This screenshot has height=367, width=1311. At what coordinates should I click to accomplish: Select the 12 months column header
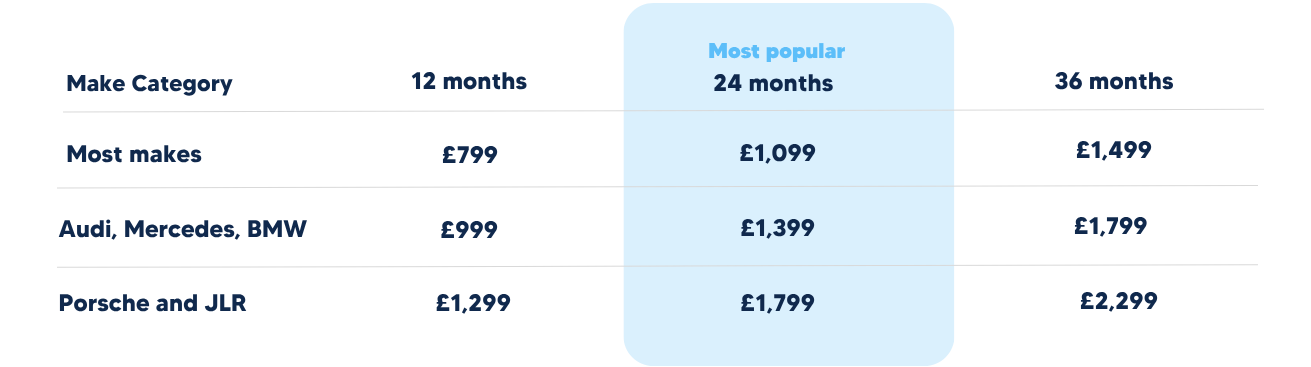(x=469, y=82)
